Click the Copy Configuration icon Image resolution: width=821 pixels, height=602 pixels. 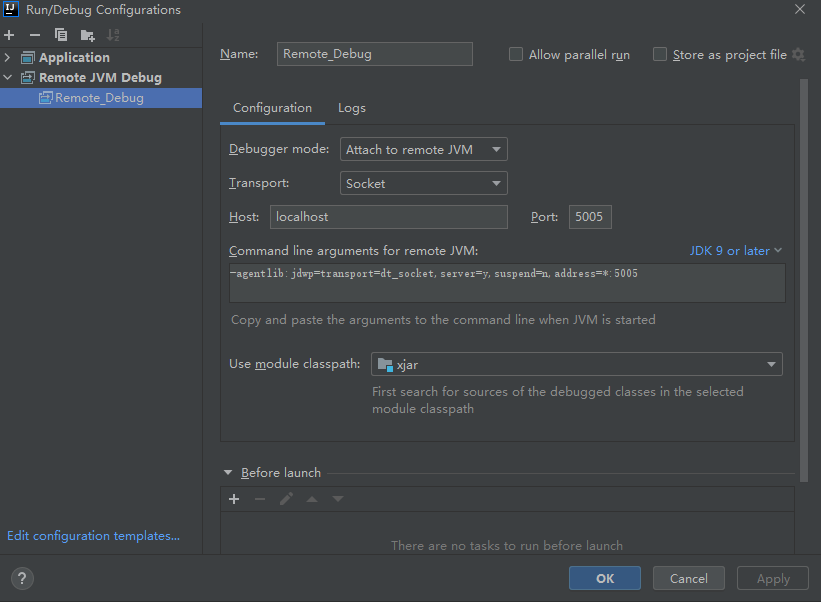[x=61, y=35]
